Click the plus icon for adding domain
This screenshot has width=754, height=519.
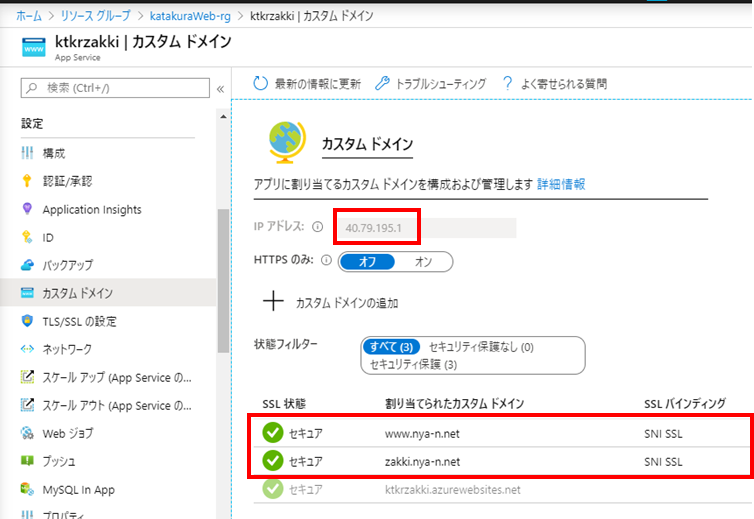point(273,302)
